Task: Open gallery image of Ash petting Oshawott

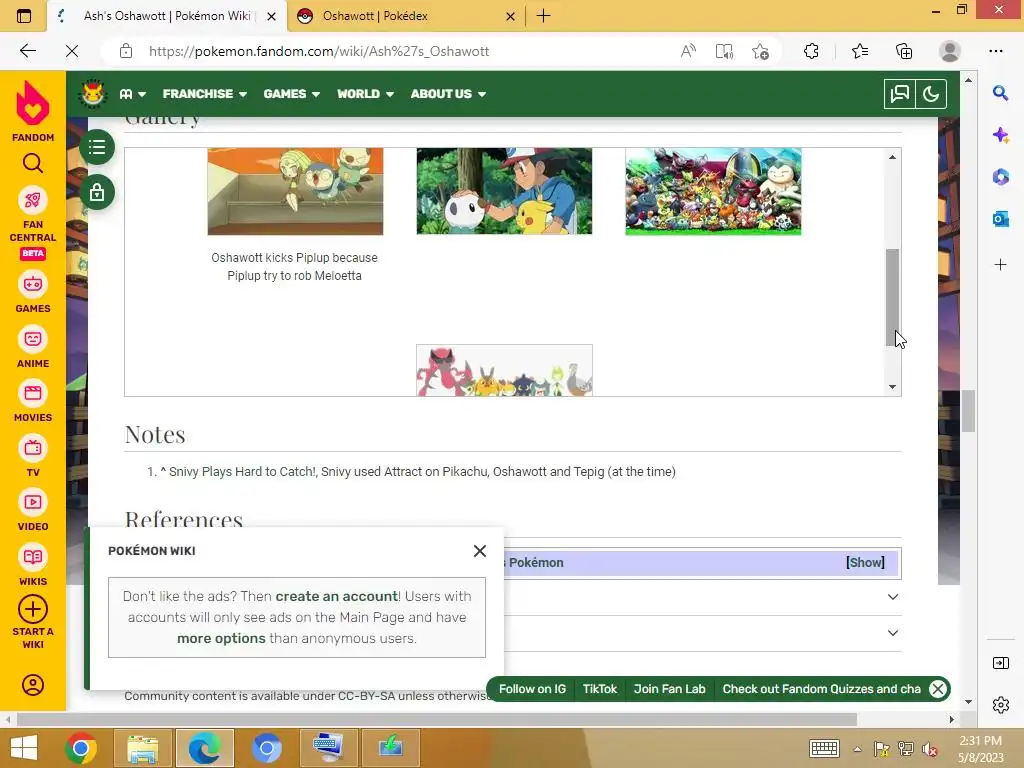Action: (x=504, y=191)
